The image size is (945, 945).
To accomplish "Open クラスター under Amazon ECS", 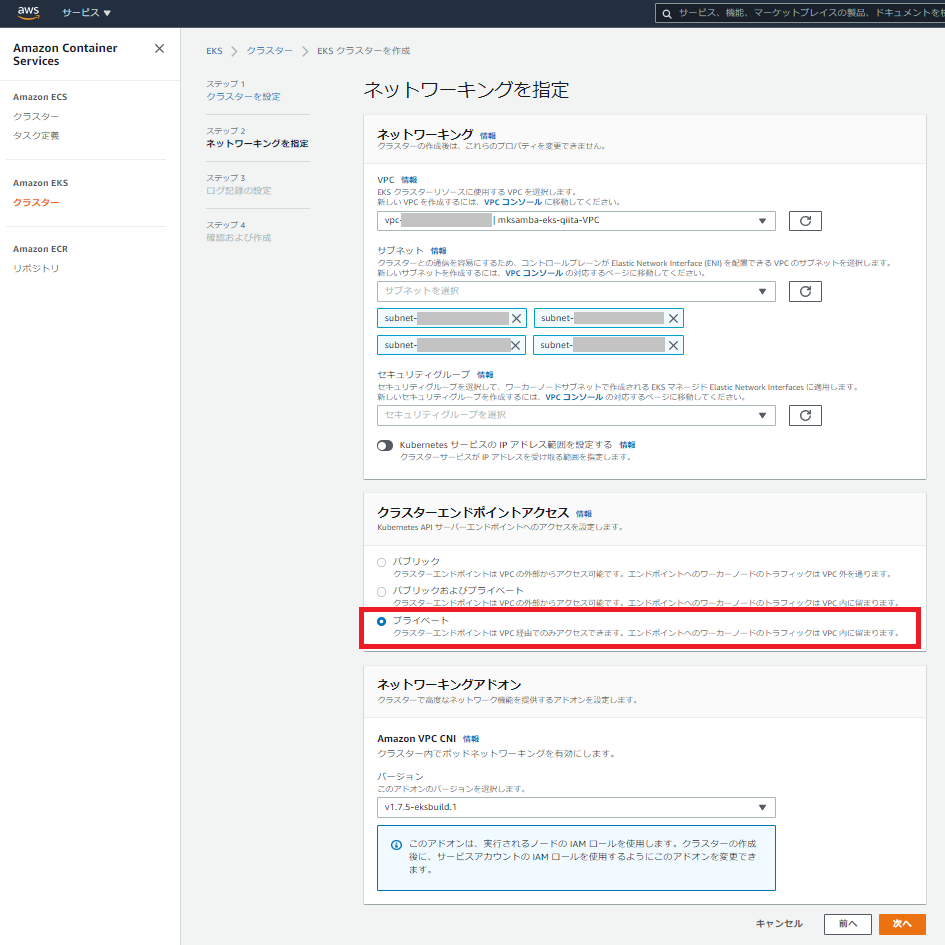I will tap(36, 116).
